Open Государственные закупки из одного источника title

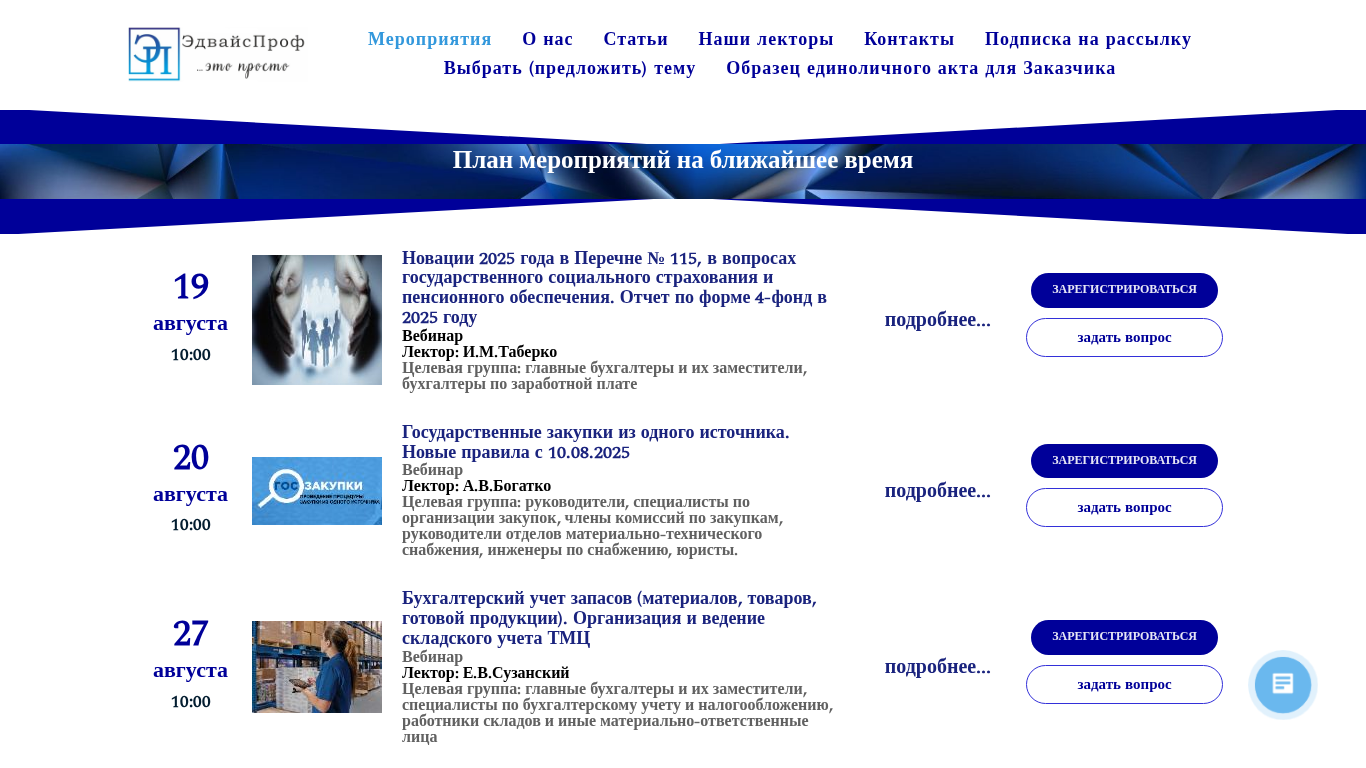[x=596, y=442]
